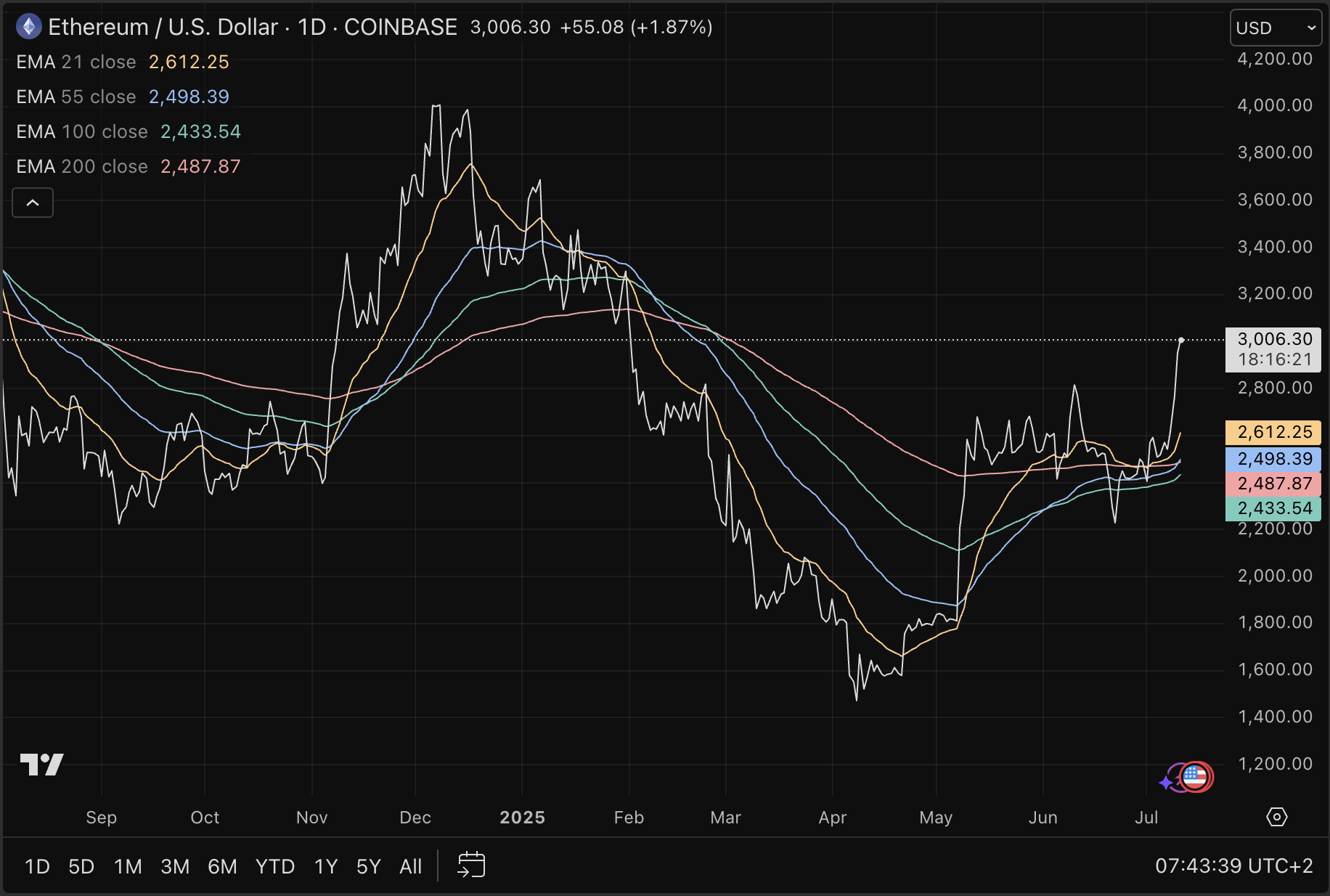The height and width of the screenshot is (896, 1330).
Task: Click the EMA 200 close indicator label
Action: pyautogui.click(x=82, y=167)
